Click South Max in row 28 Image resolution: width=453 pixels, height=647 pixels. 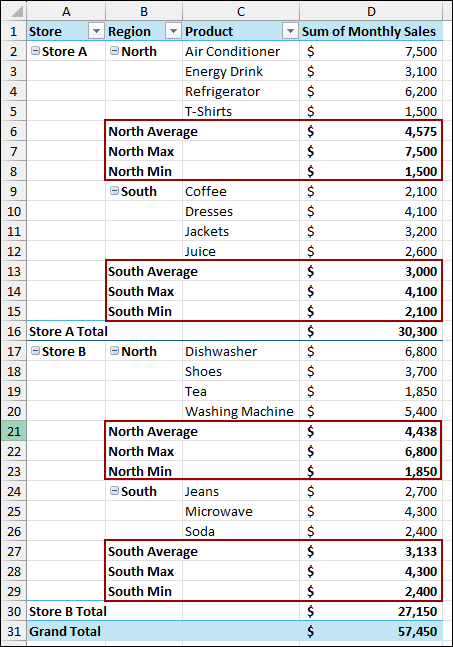[141, 571]
